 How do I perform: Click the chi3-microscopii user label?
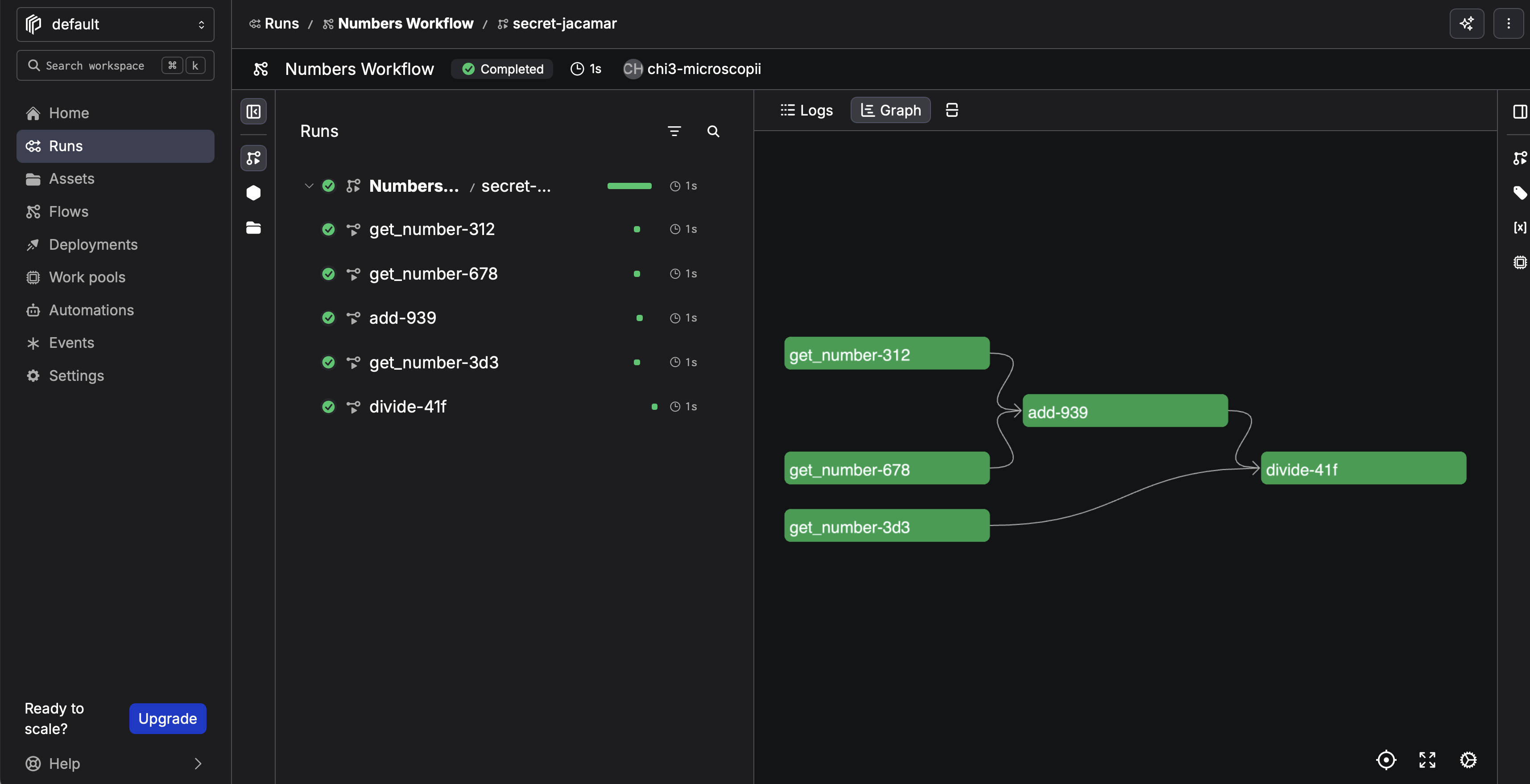pyautogui.click(x=693, y=69)
